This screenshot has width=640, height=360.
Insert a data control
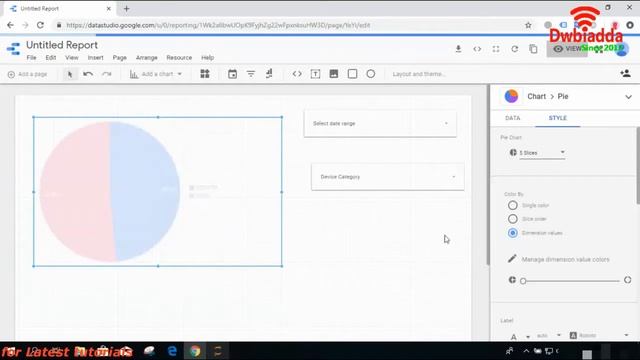pyautogui.click(x=269, y=74)
